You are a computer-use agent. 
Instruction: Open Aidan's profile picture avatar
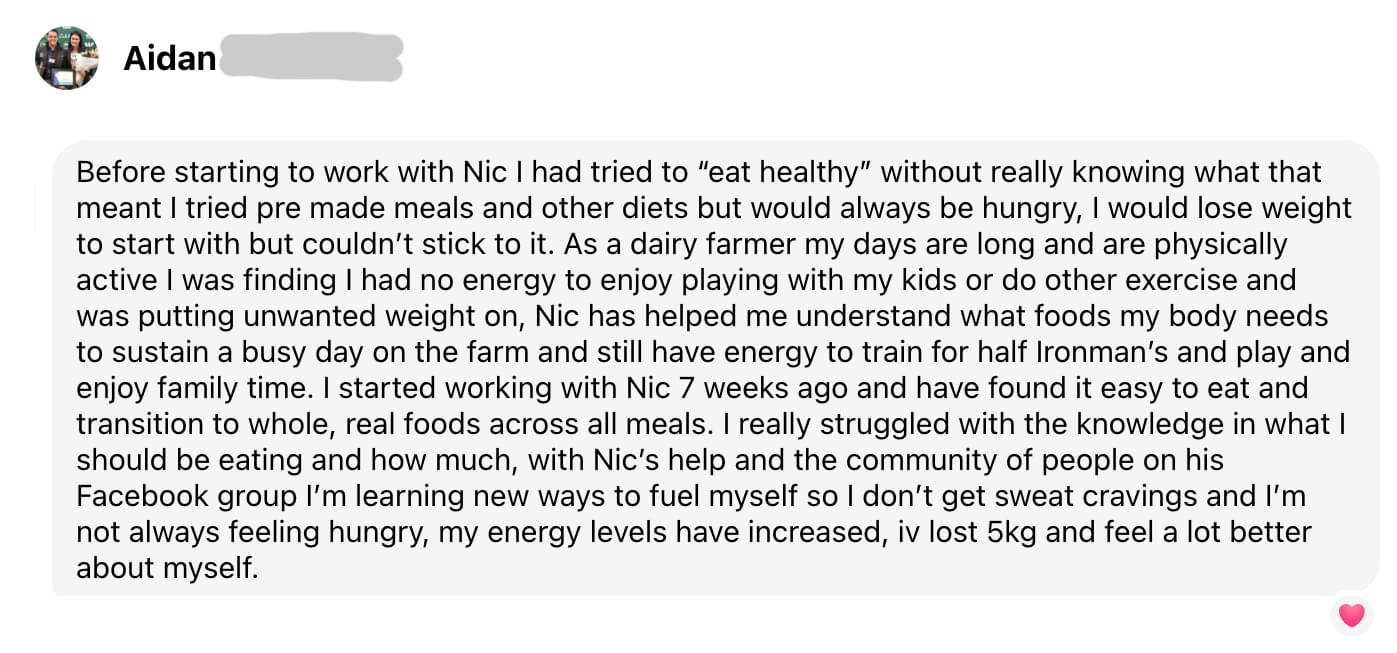click(67, 58)
